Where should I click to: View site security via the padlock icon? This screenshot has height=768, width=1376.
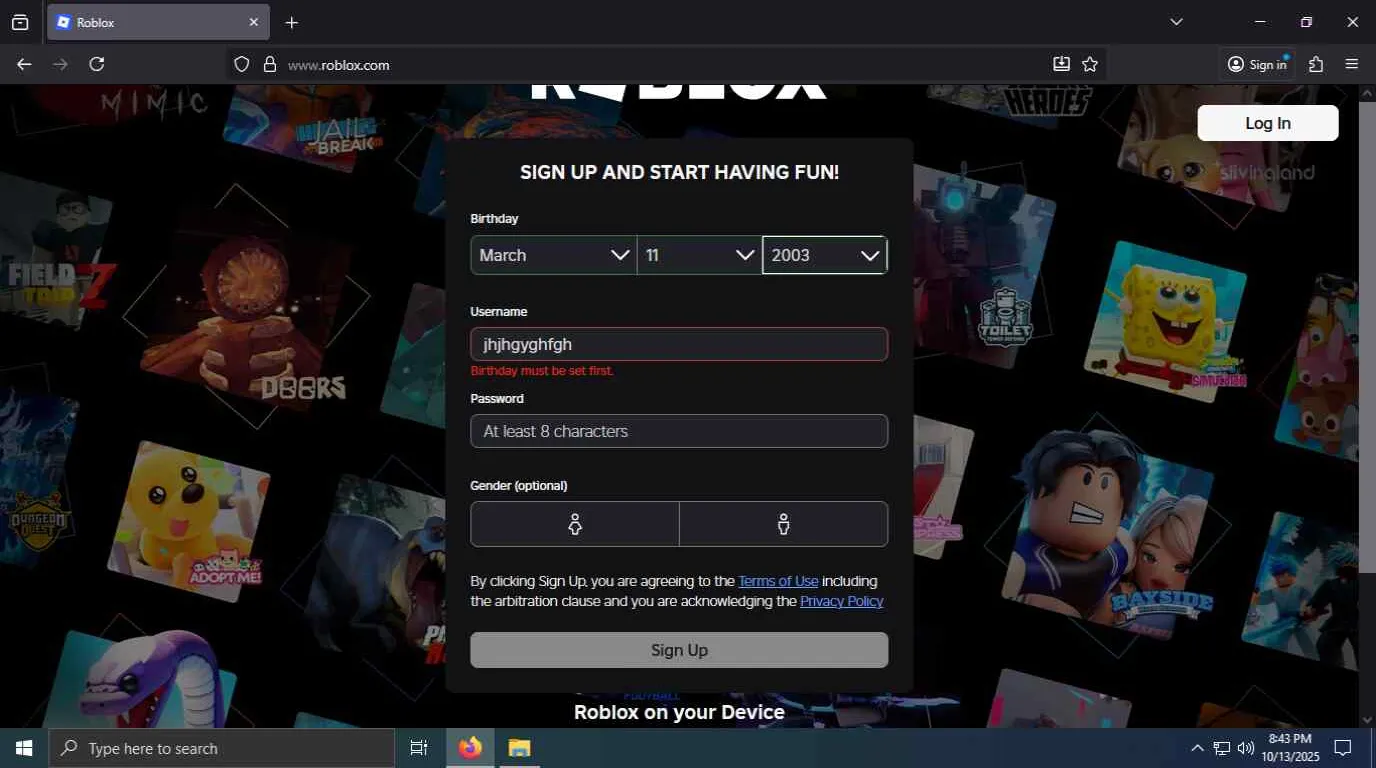click(x=269, y=64)
